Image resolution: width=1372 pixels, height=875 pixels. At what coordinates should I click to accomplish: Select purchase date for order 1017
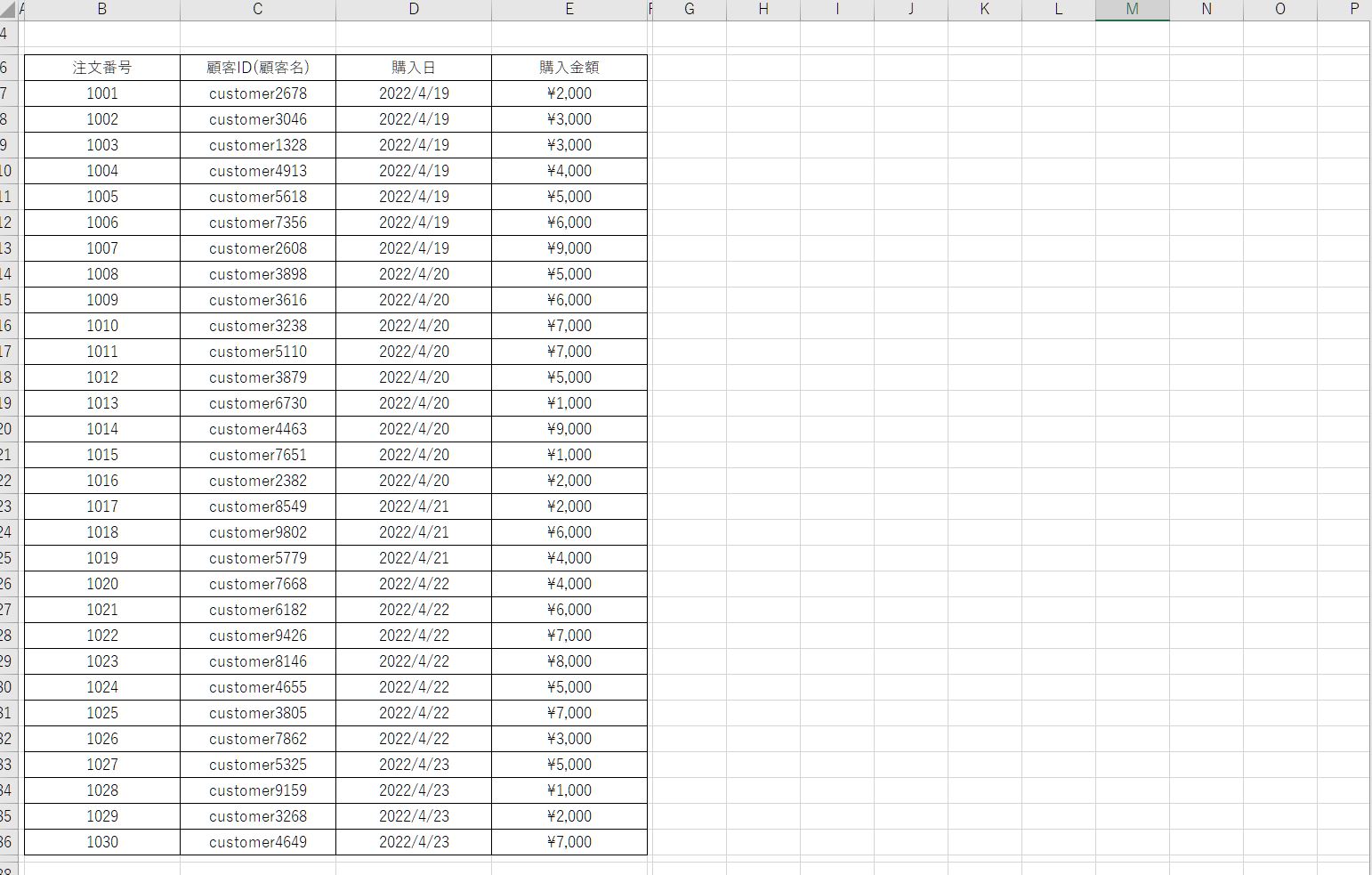(414, 506)
